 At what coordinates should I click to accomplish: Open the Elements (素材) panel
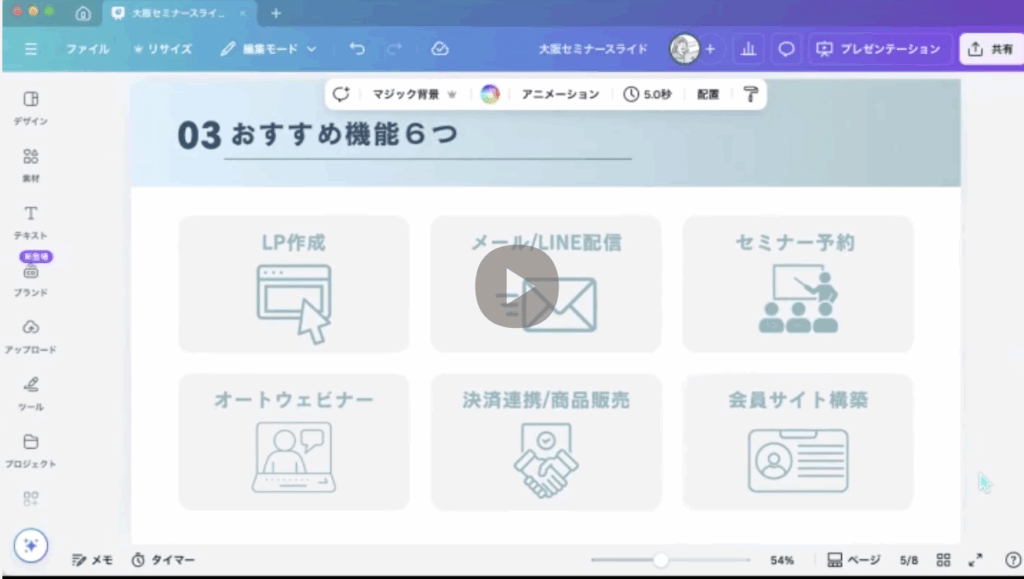point(30,163)
